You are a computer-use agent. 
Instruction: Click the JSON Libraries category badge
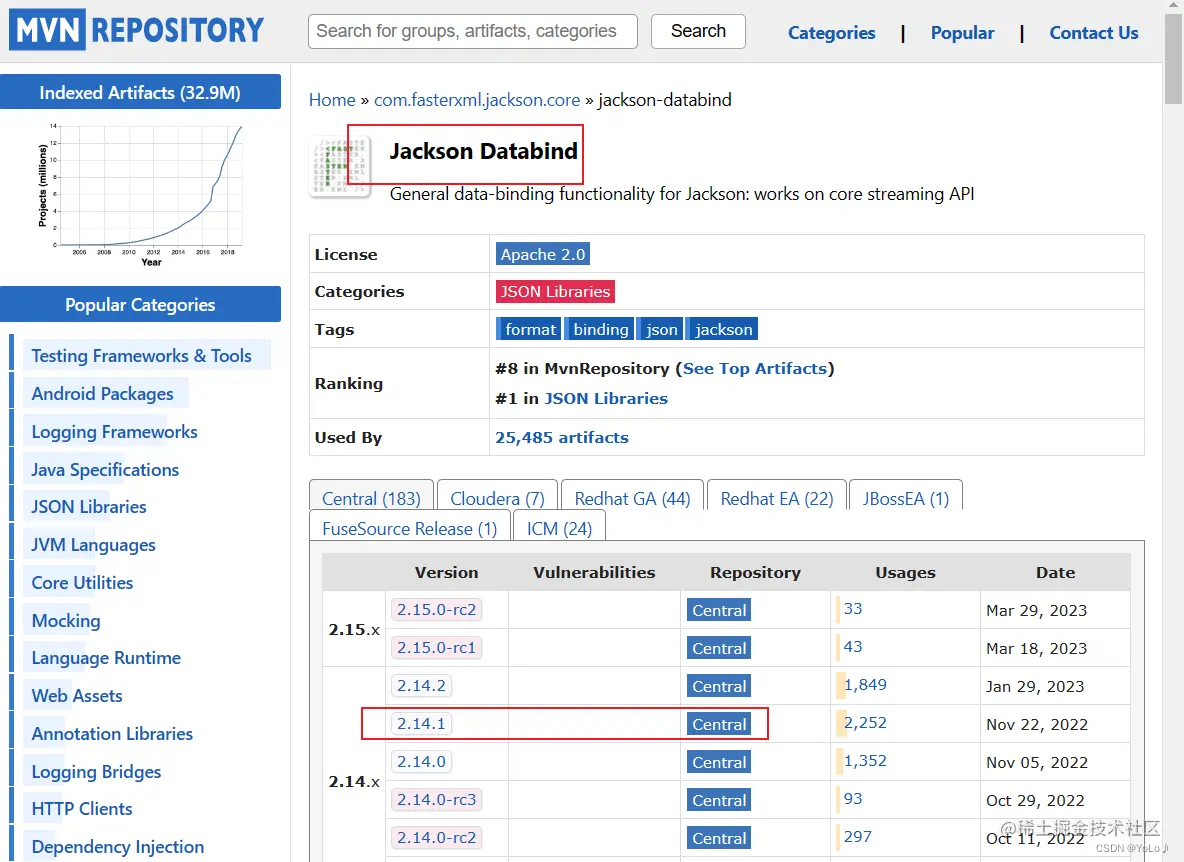[555, 291]
